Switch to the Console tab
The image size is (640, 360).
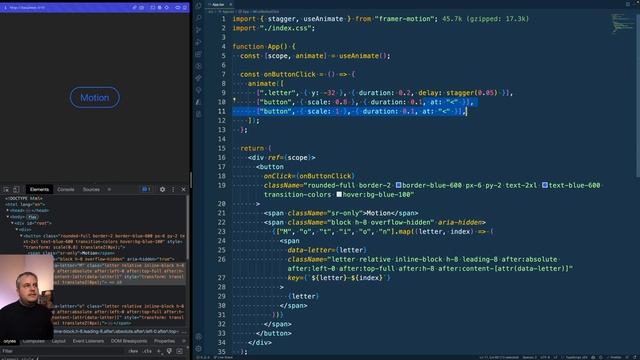pos(66,189)
